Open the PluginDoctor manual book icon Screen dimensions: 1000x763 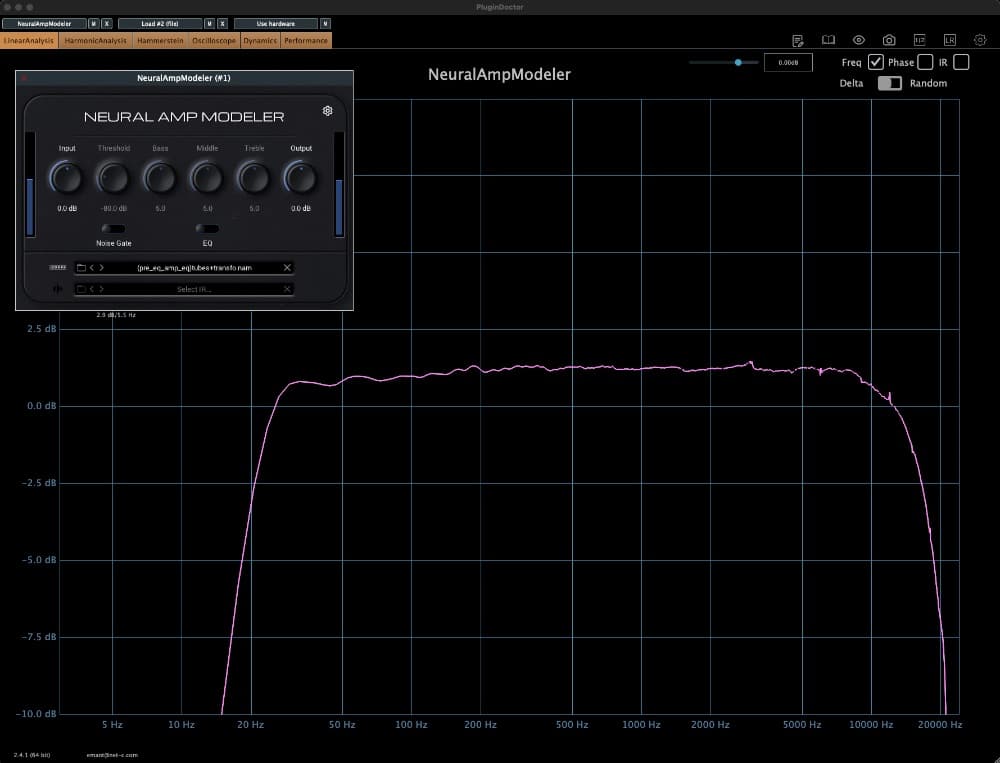[828, 40]
